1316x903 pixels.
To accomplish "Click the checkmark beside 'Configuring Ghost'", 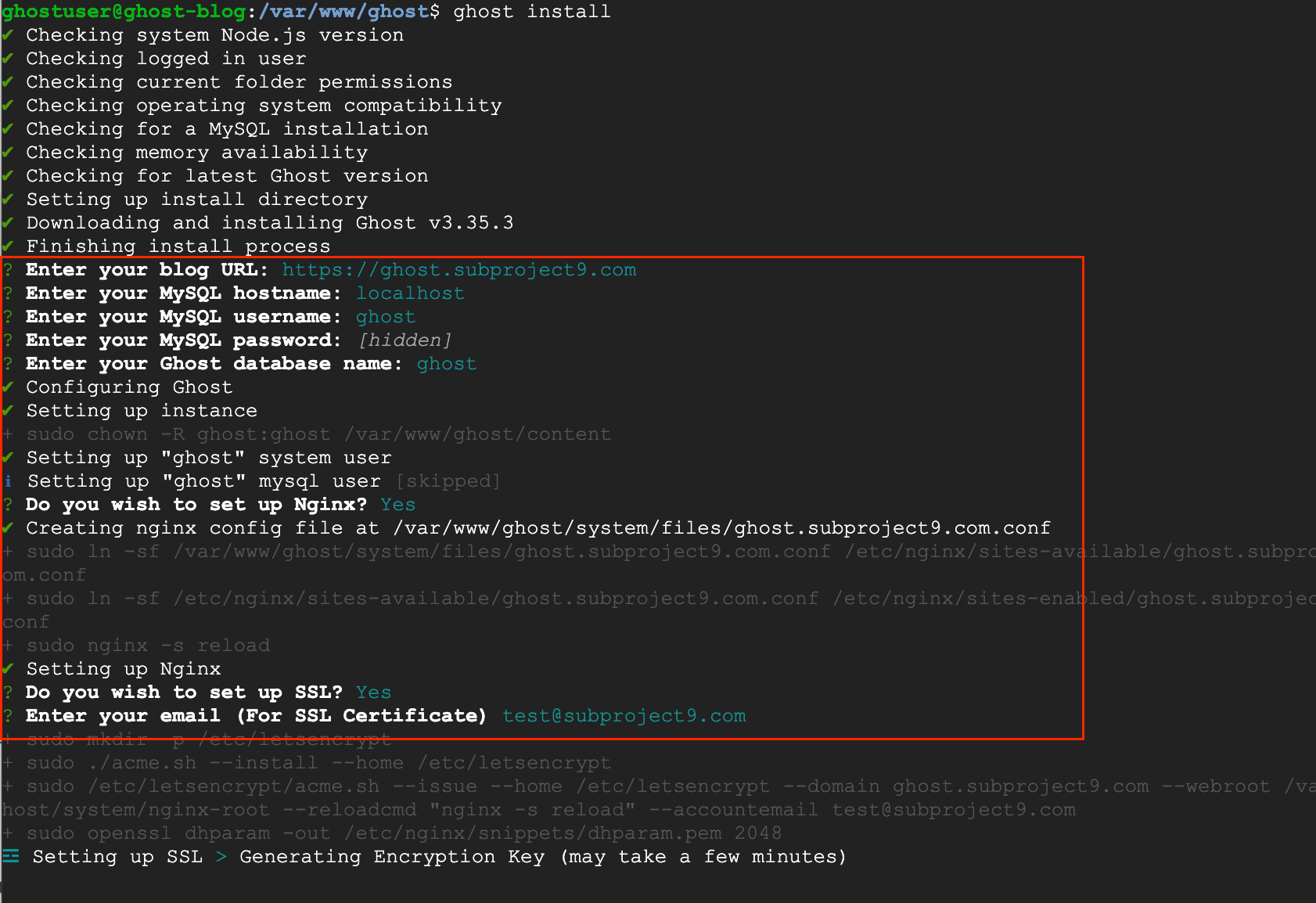I will [x=8, y=387].
